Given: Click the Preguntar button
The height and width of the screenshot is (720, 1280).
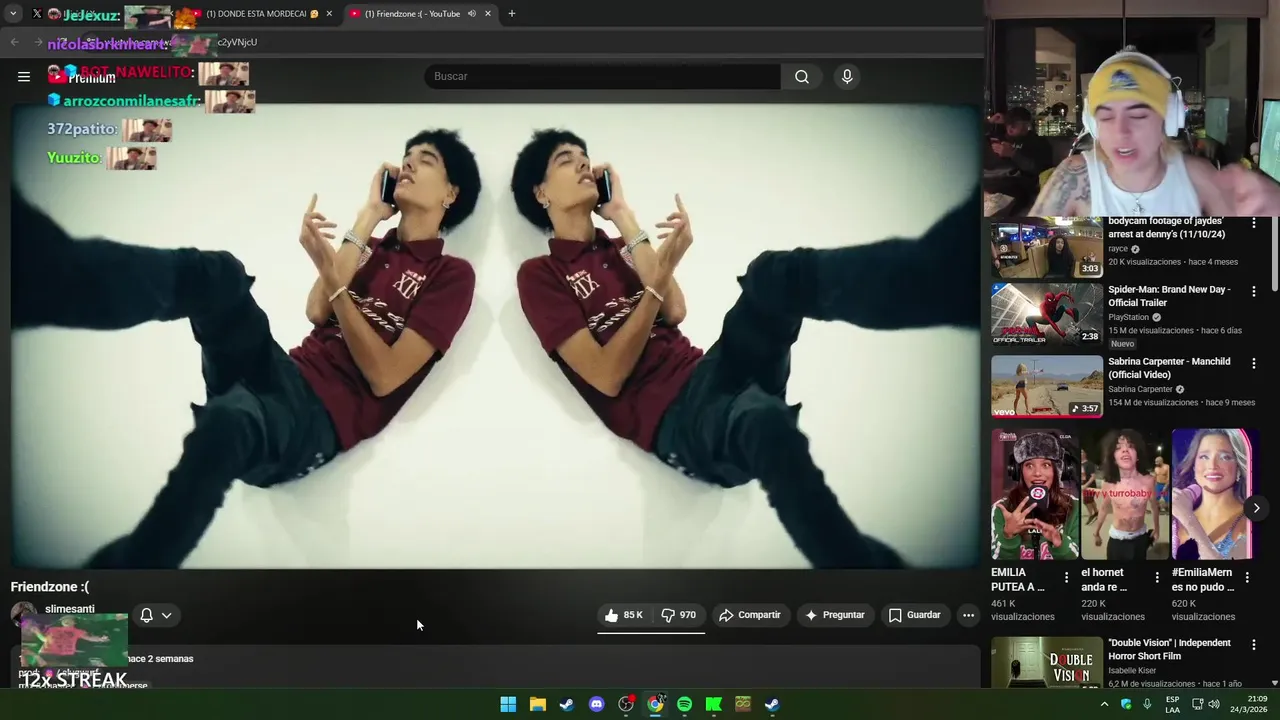Looking at the screenshot, I should (835, 615).
